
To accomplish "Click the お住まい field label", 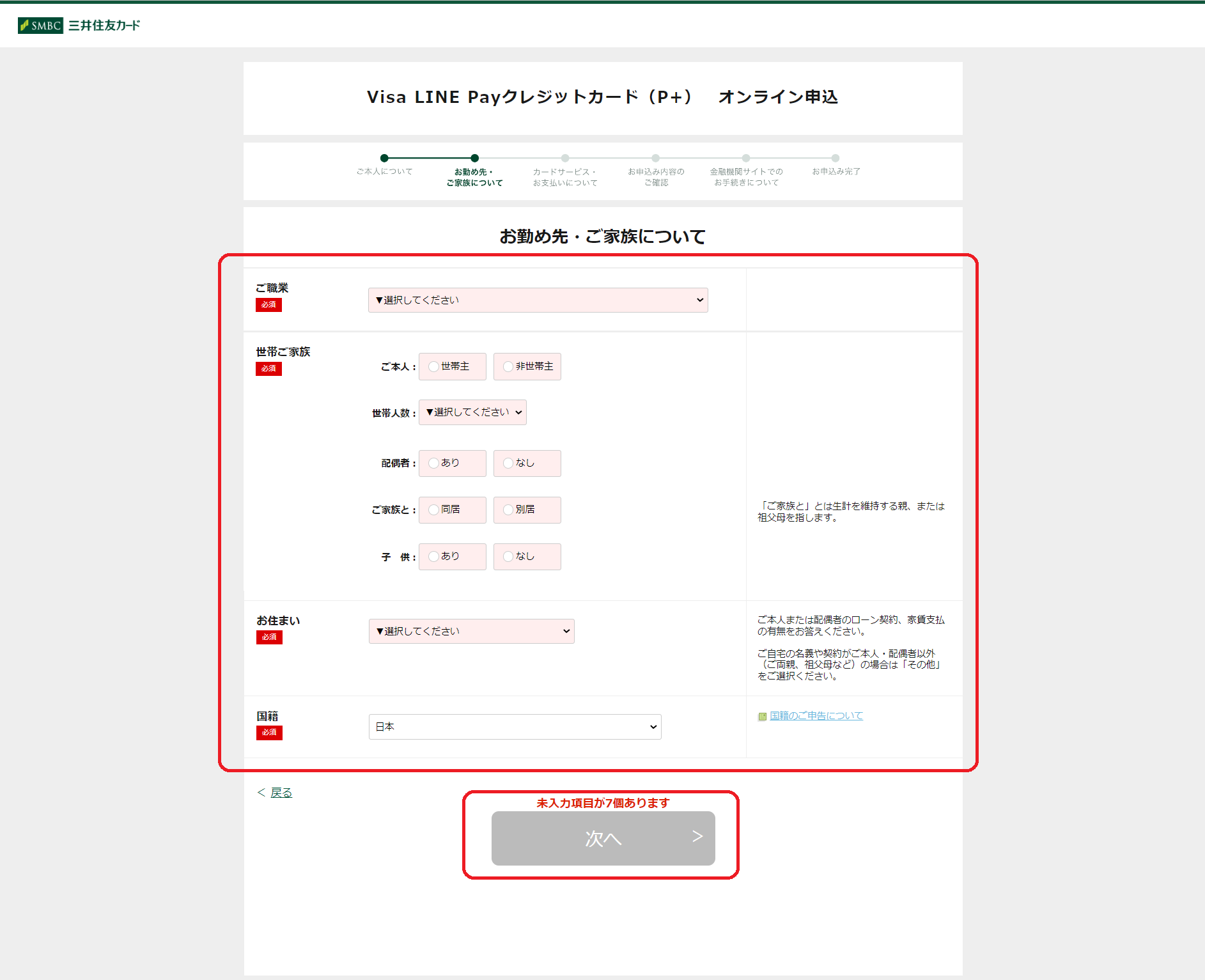I will [x=278, y=621].
